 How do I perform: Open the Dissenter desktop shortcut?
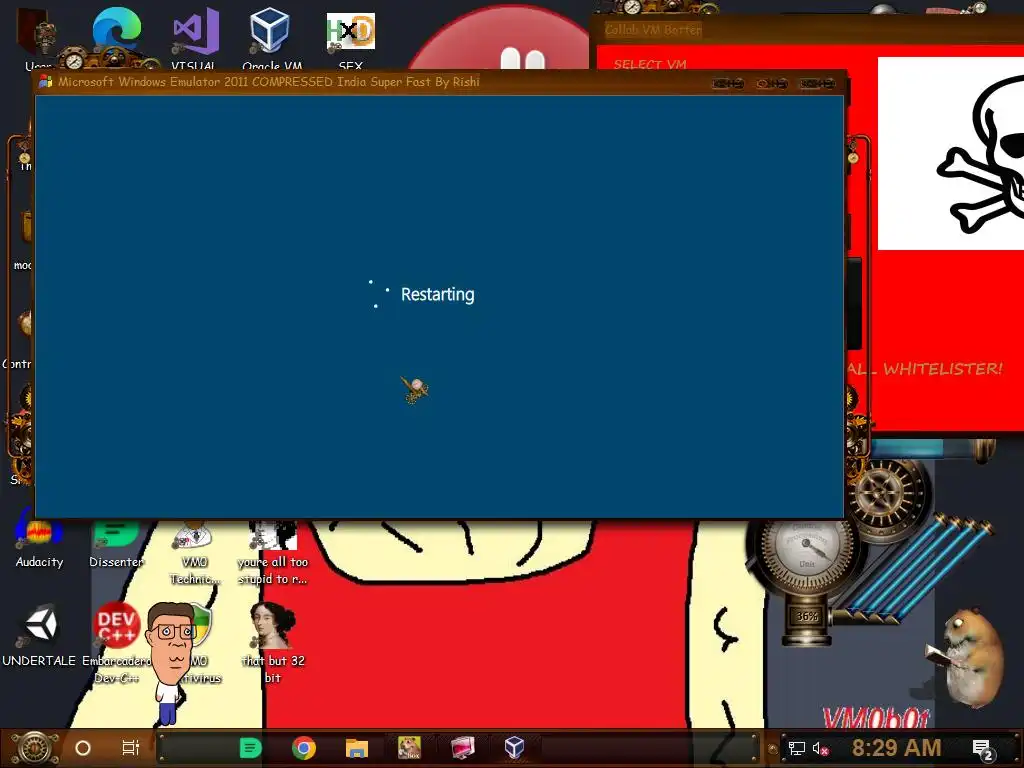(x=116, y=542)
